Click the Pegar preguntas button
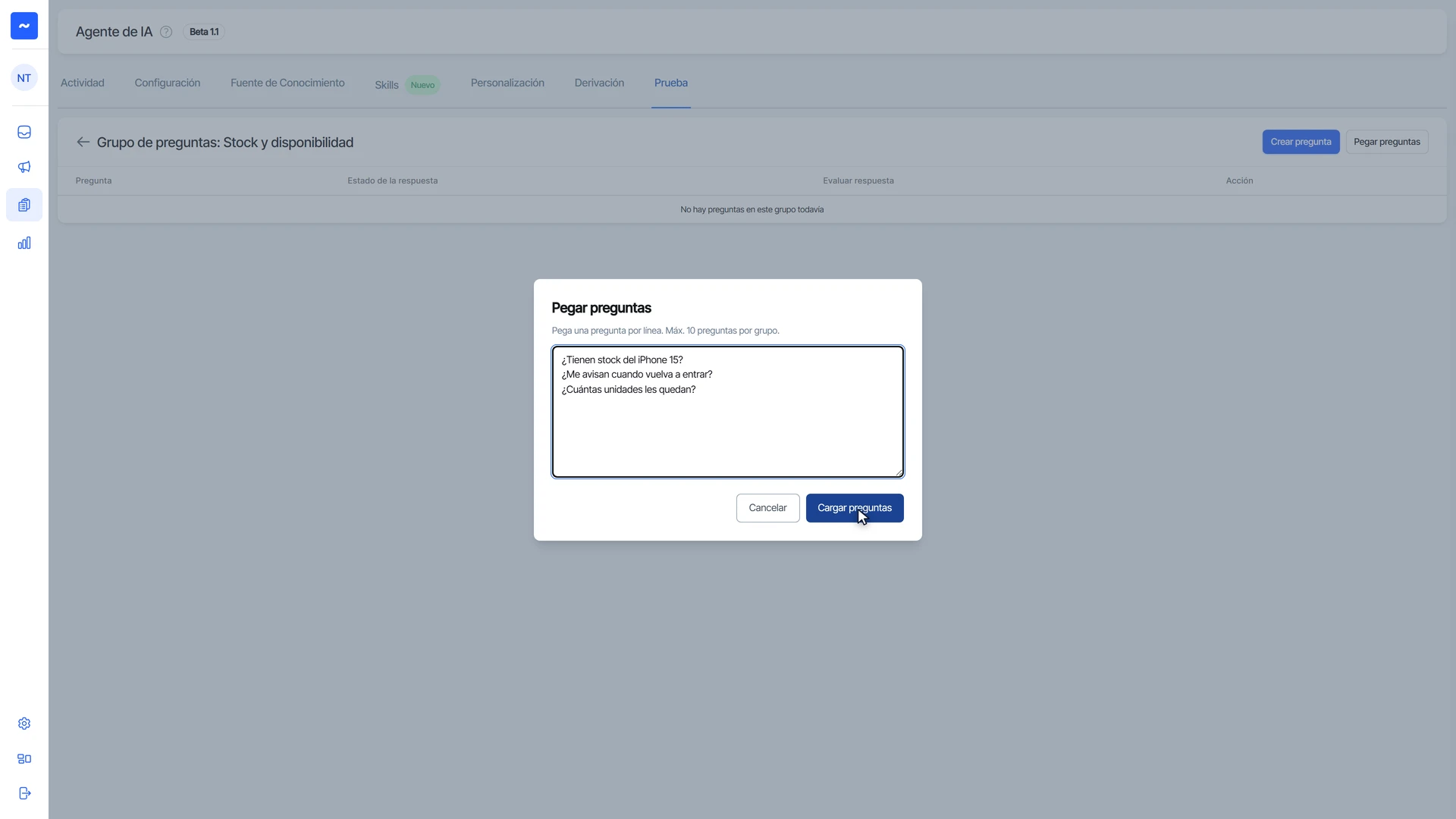Viewport: 1456px width, 819px height. [1387, 142]
